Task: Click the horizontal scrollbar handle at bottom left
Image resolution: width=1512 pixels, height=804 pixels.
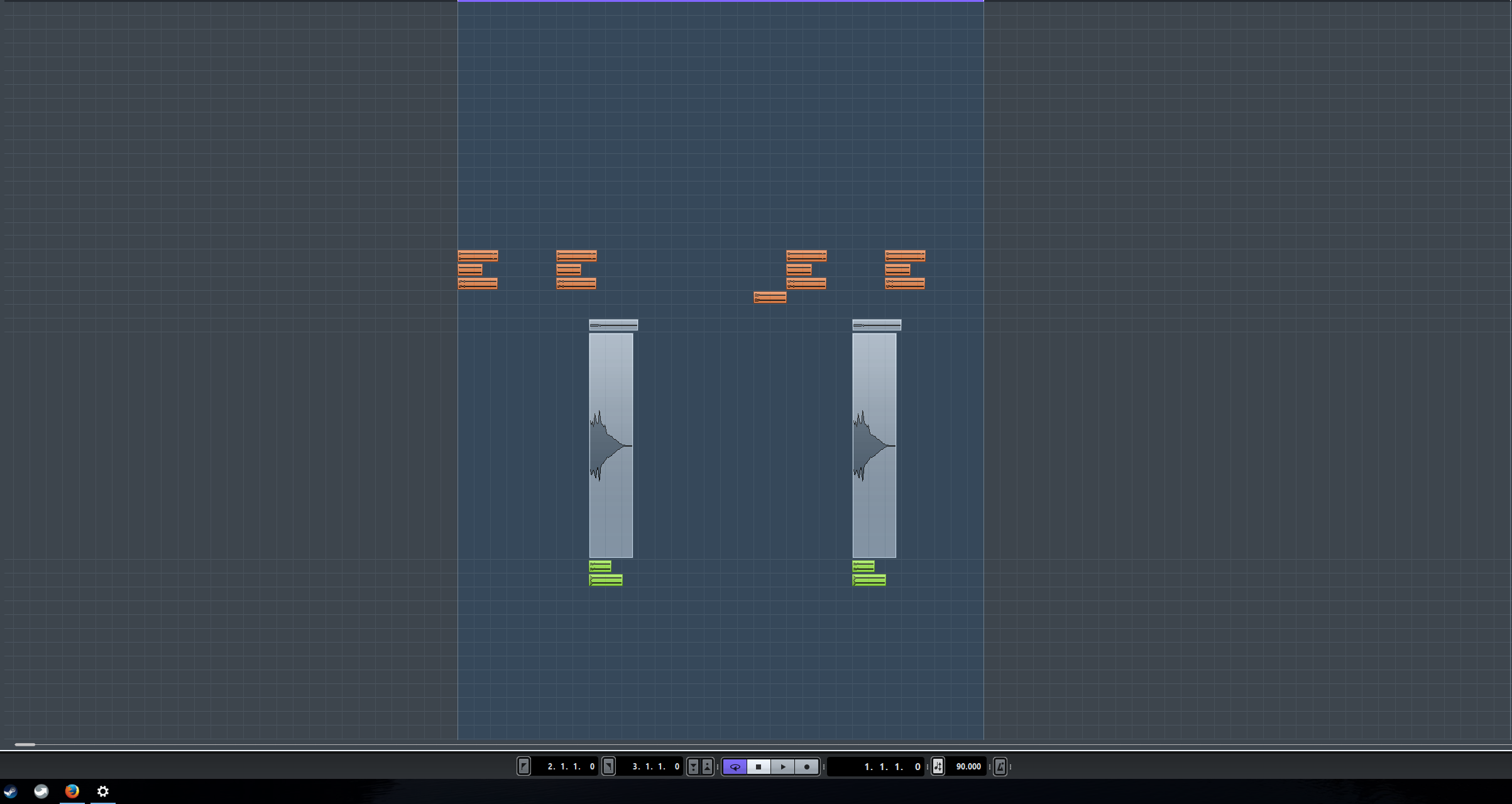Action: tap(25, 744)
